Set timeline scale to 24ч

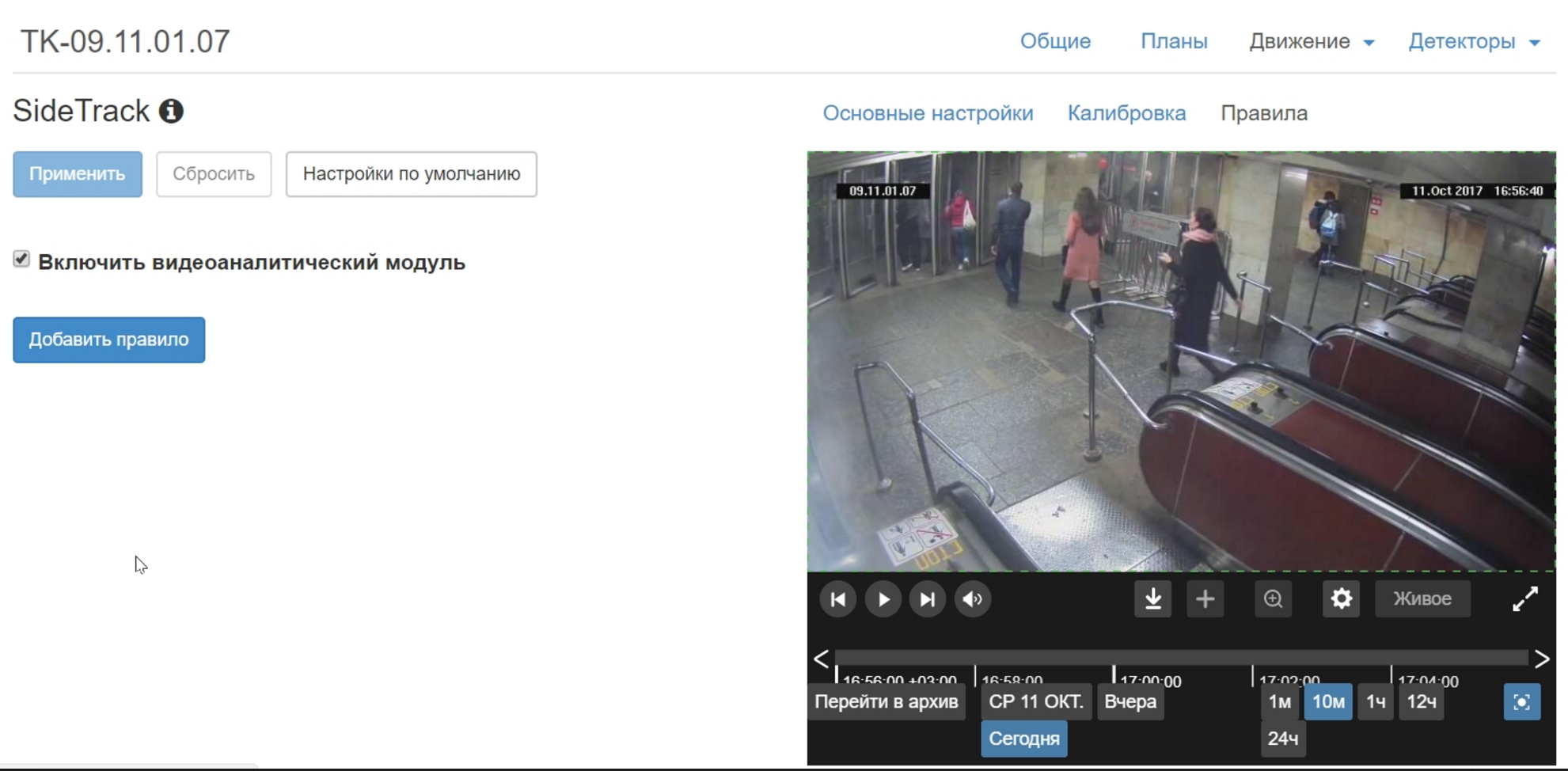click(1283, 739)
